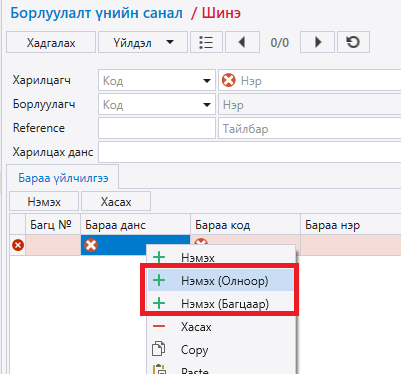Viewport: 401px width, 374px height.
Task: Click error icon in Бараа данс cell
Action: point(91,245)
